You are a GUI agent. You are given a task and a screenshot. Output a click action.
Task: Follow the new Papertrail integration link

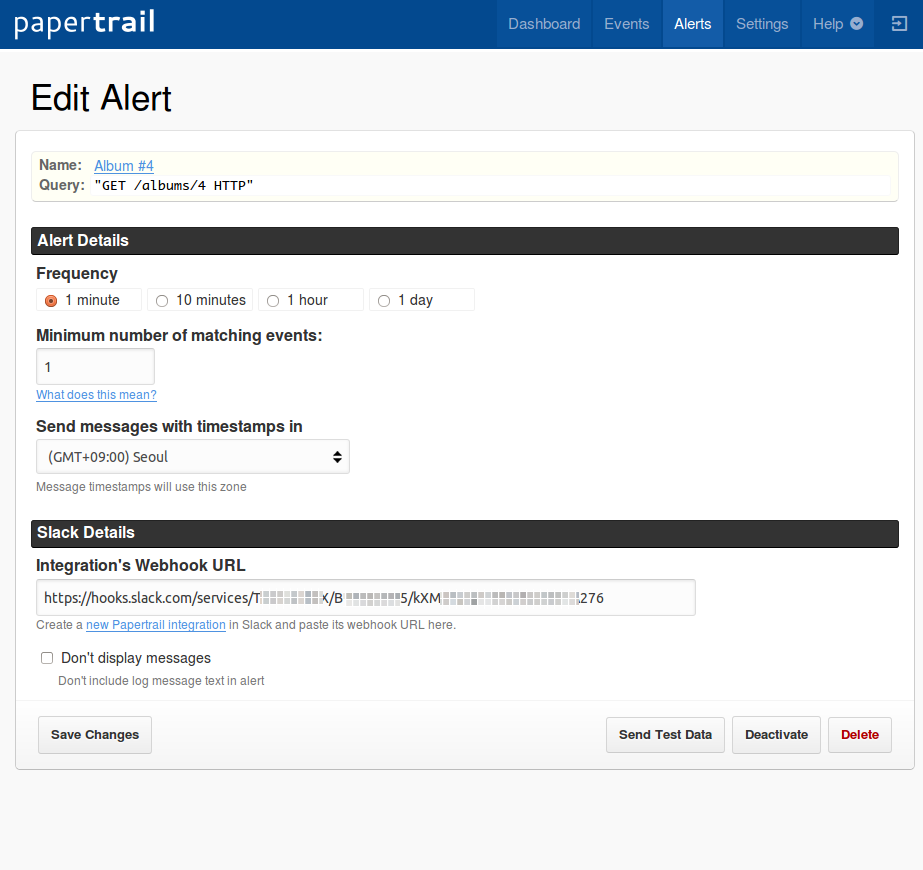pyautogui.click(x=155, y=625)
